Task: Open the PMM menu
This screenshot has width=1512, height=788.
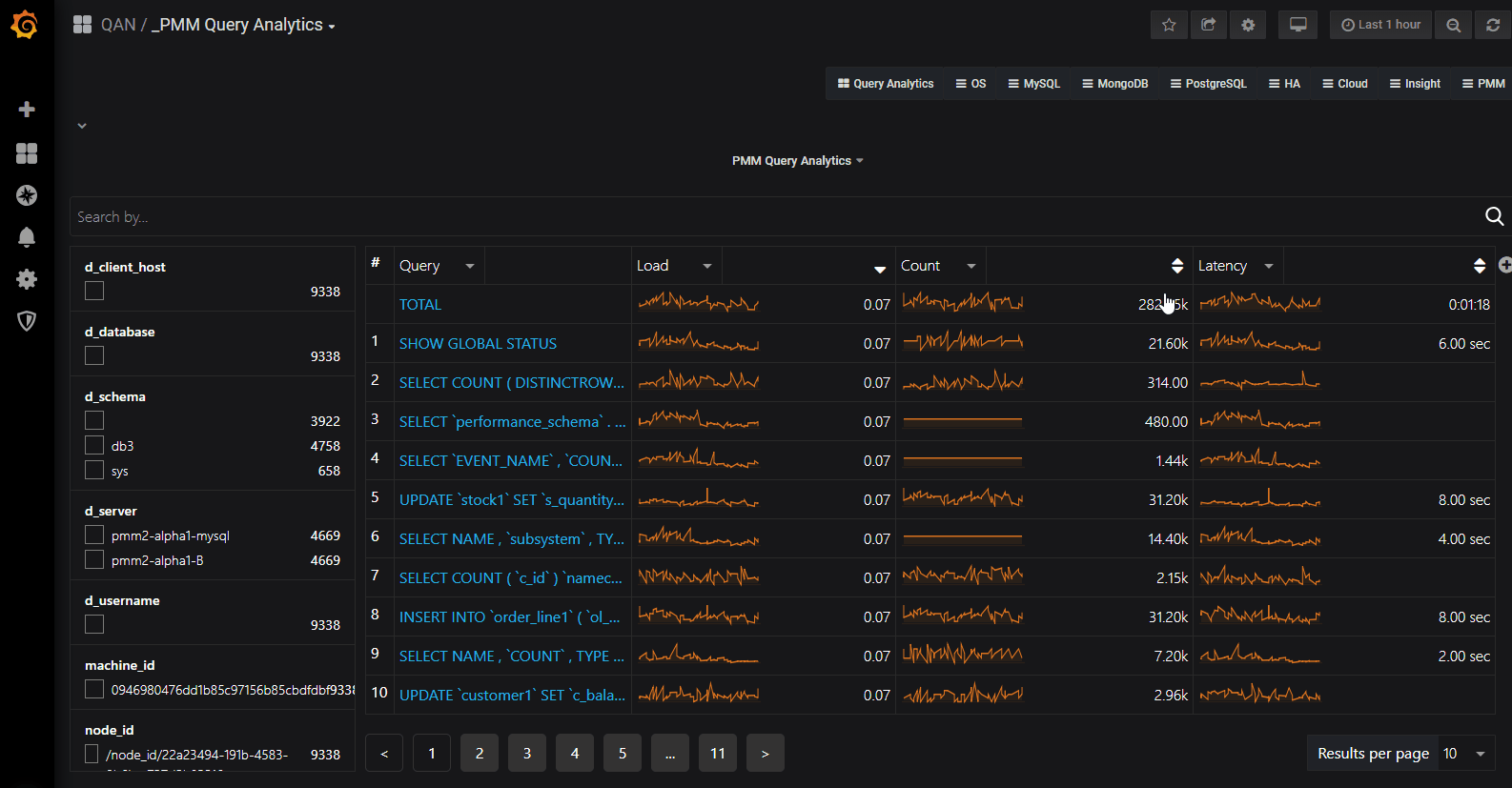Action: 1483,84
